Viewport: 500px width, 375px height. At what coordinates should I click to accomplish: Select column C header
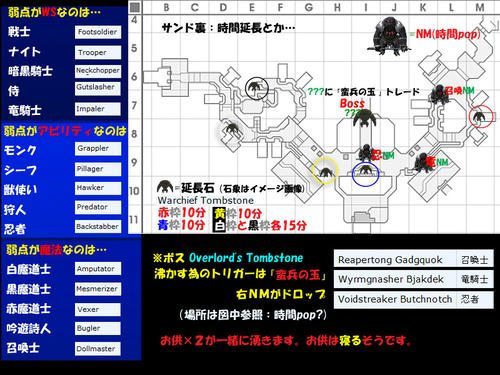[195, 7]
